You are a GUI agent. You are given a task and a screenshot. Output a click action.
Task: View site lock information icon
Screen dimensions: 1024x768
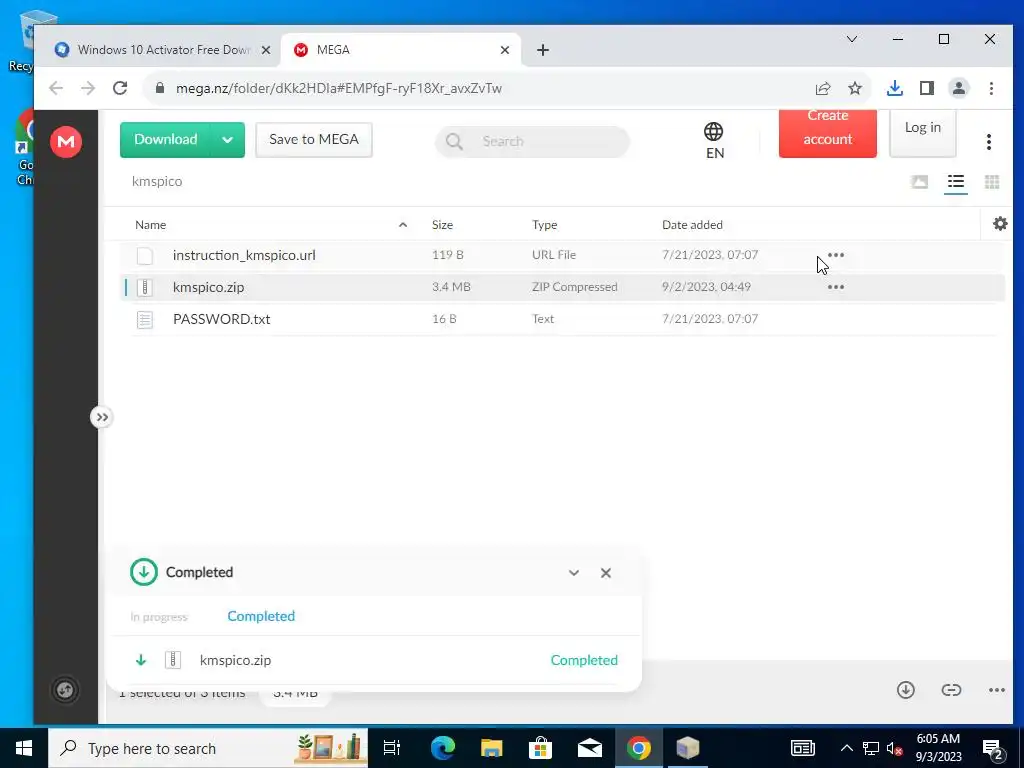tap(159, 88)
